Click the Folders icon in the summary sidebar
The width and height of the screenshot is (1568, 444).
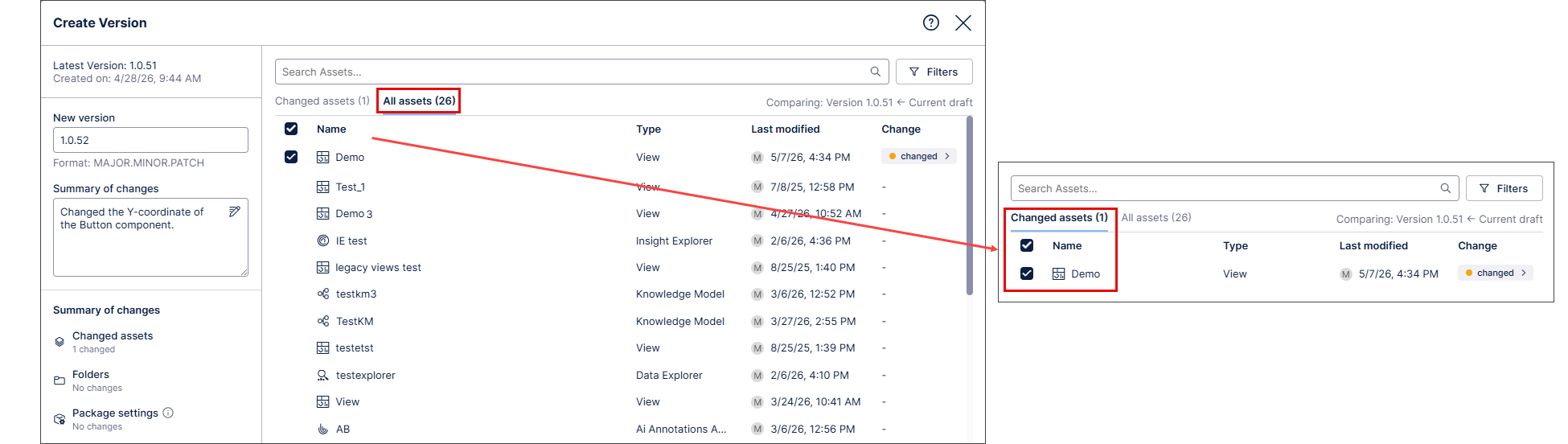tap(60, 380)
